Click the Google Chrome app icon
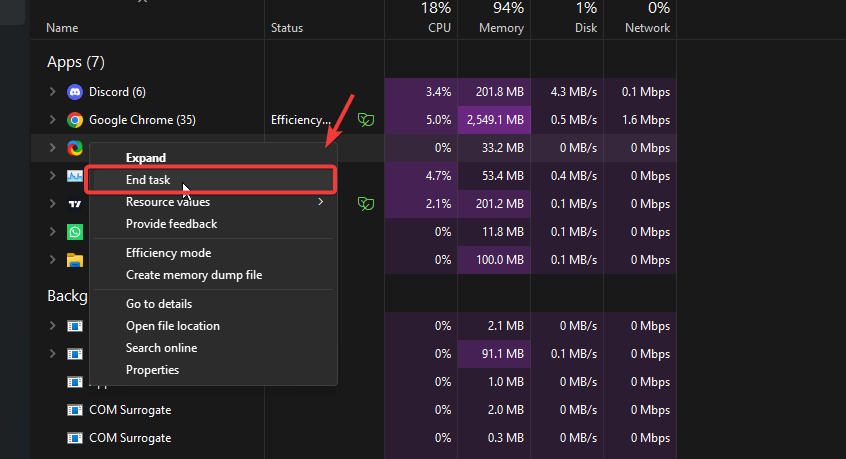Image resolution: width=846 pixels, height=459 pixels. pos(74,120)
